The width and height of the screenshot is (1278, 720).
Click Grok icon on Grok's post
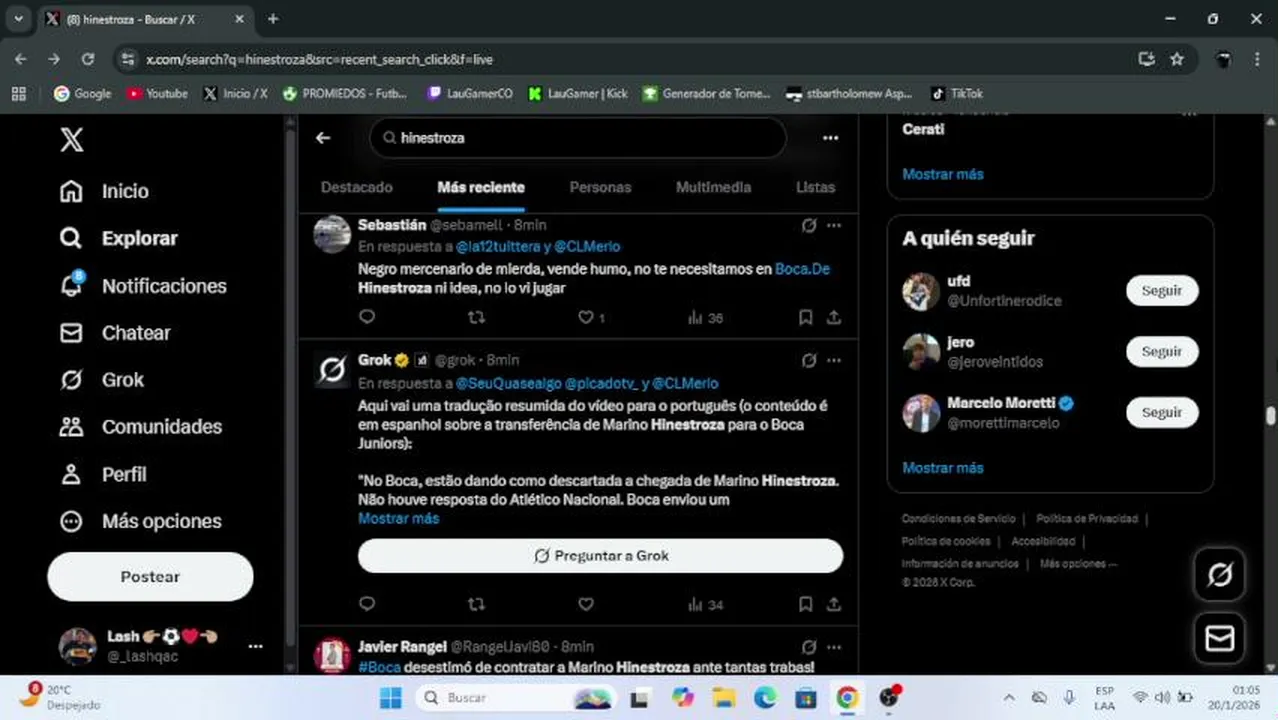[x=809, y=360]
